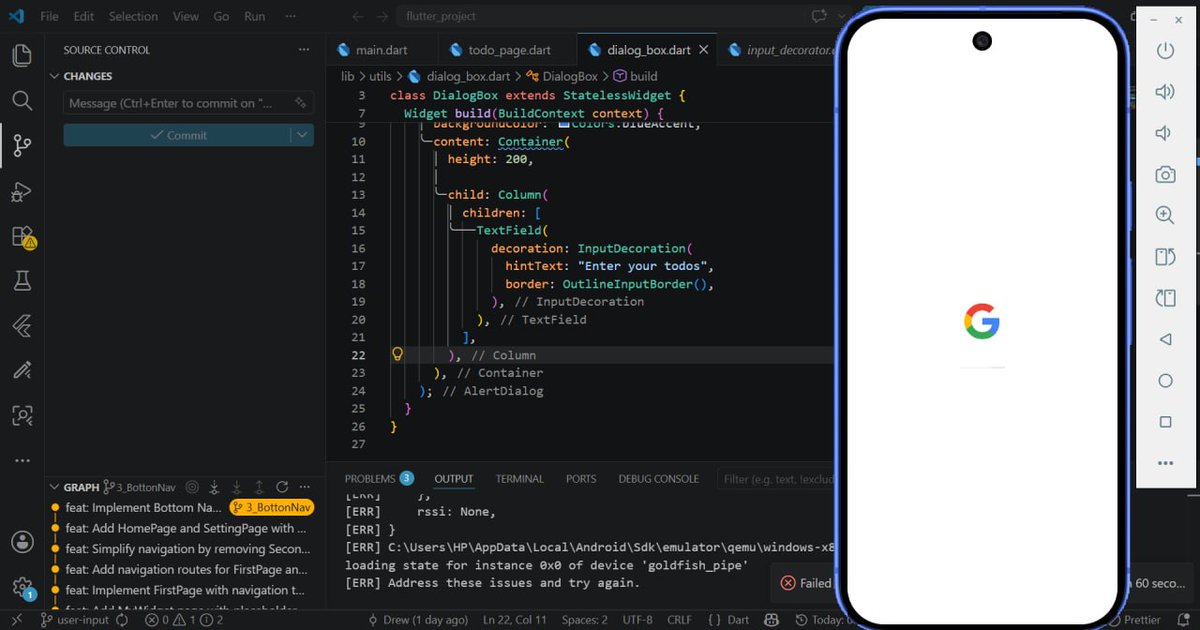This screenshot has width=1200, height=630.
Task: Open the Explorer view in activity bar
Action: pyautogui.click(x=22, y=55)
